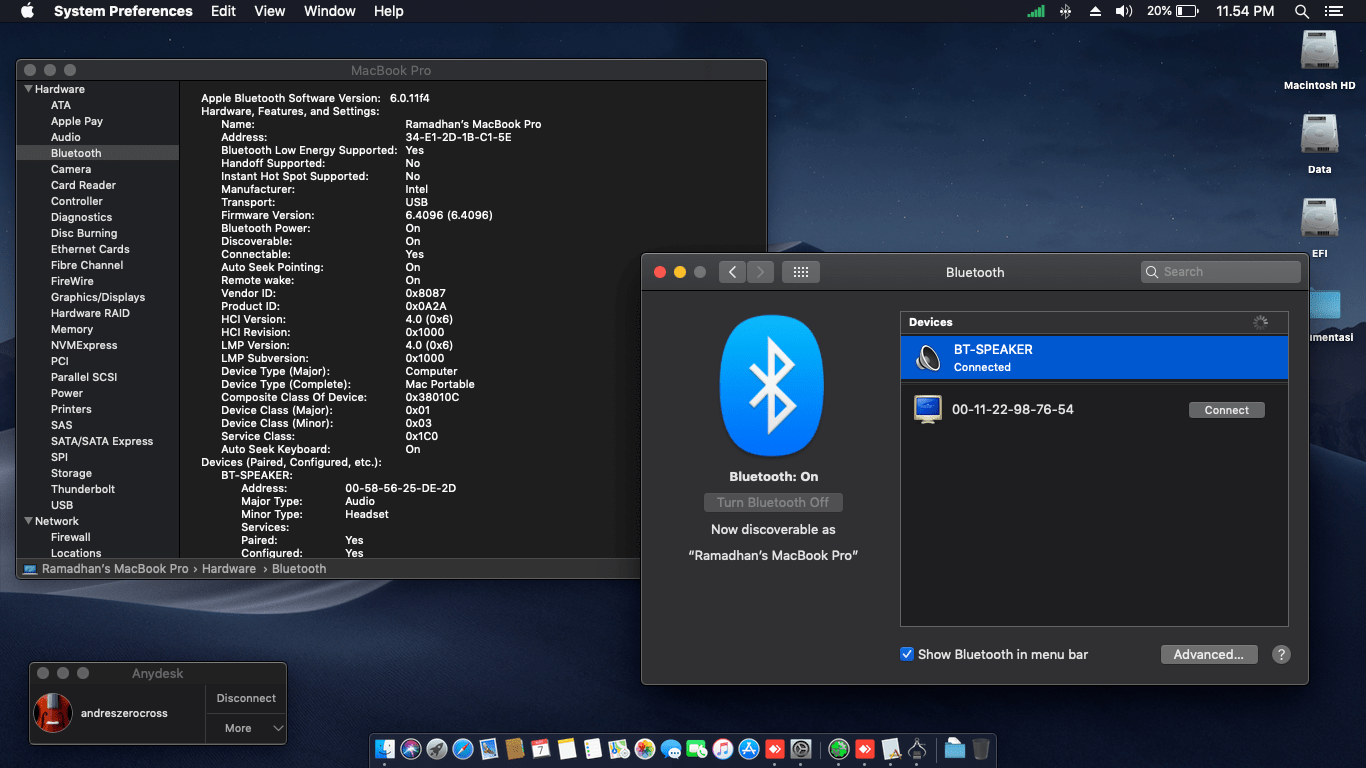Select USB in Hardware sidebar
This screenshot has width=1366, height=768.
pos(62,505)
